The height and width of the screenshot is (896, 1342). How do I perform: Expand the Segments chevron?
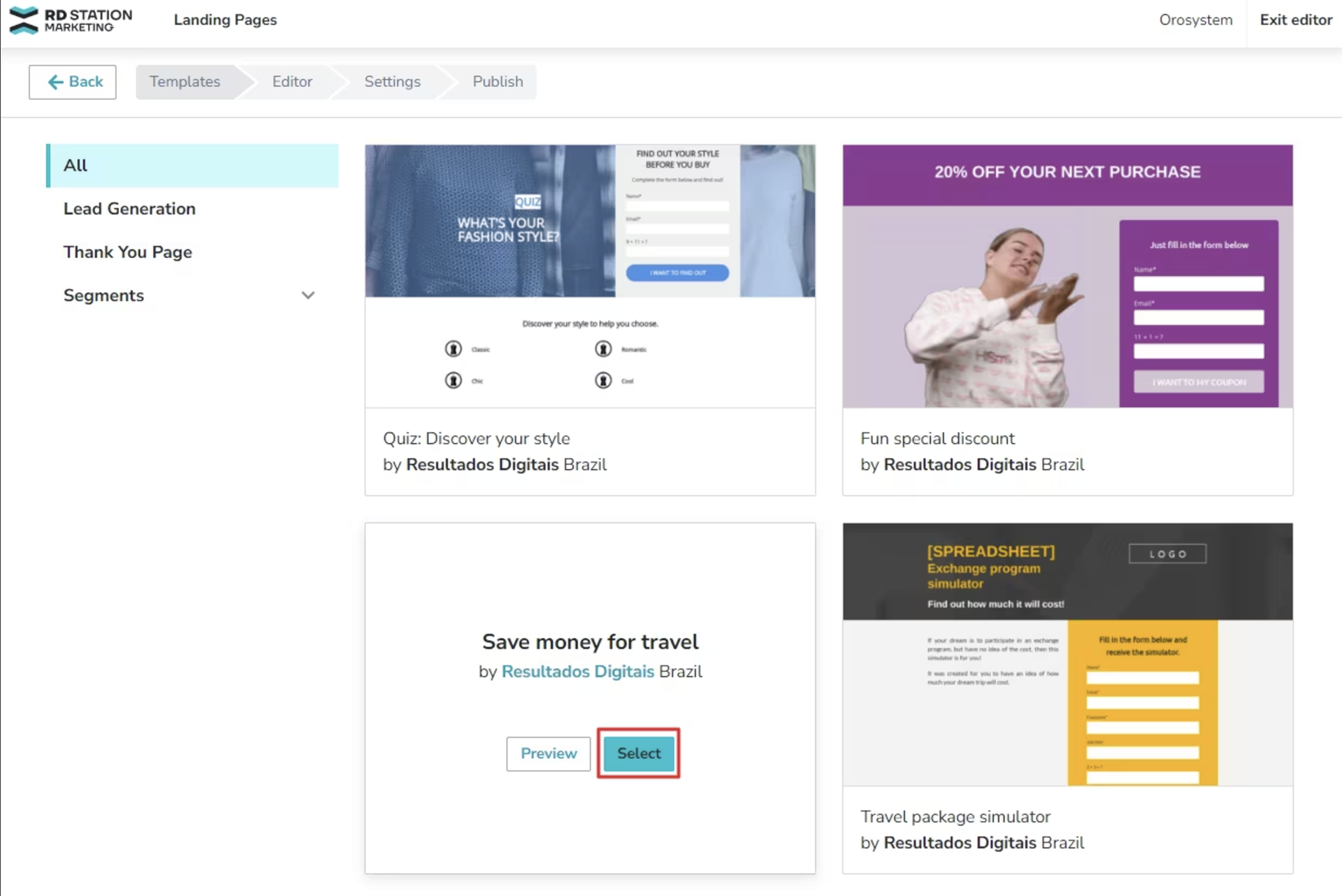(x=308, y=296)
